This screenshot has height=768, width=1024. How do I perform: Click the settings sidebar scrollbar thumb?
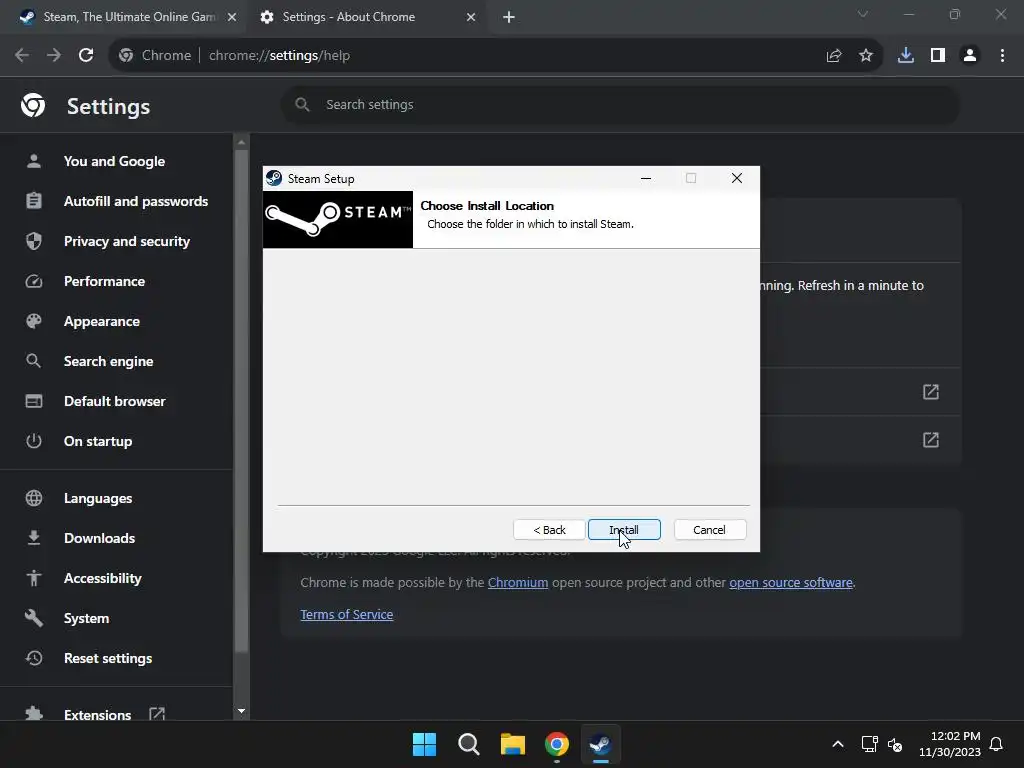[x=241, y=402]
